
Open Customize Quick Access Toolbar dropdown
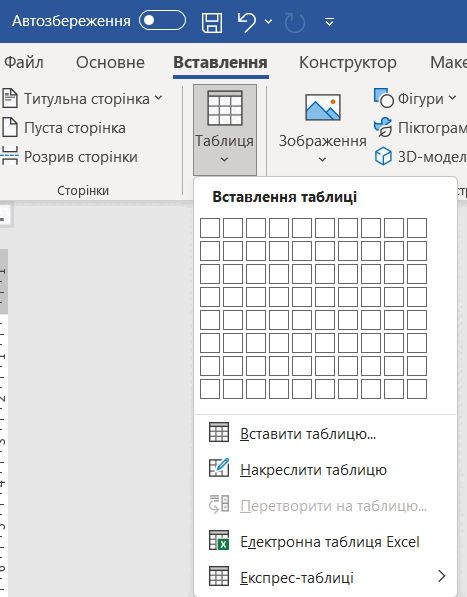click(x=330, y=22)
